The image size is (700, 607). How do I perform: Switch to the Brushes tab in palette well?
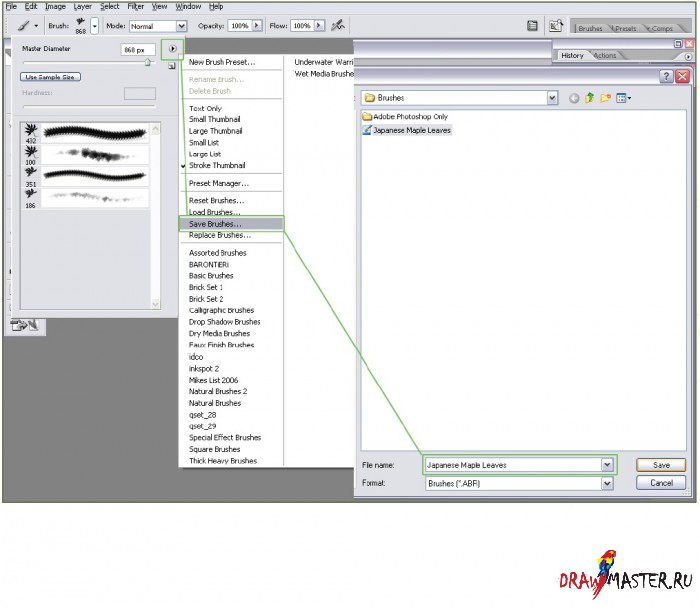(590, 29)
